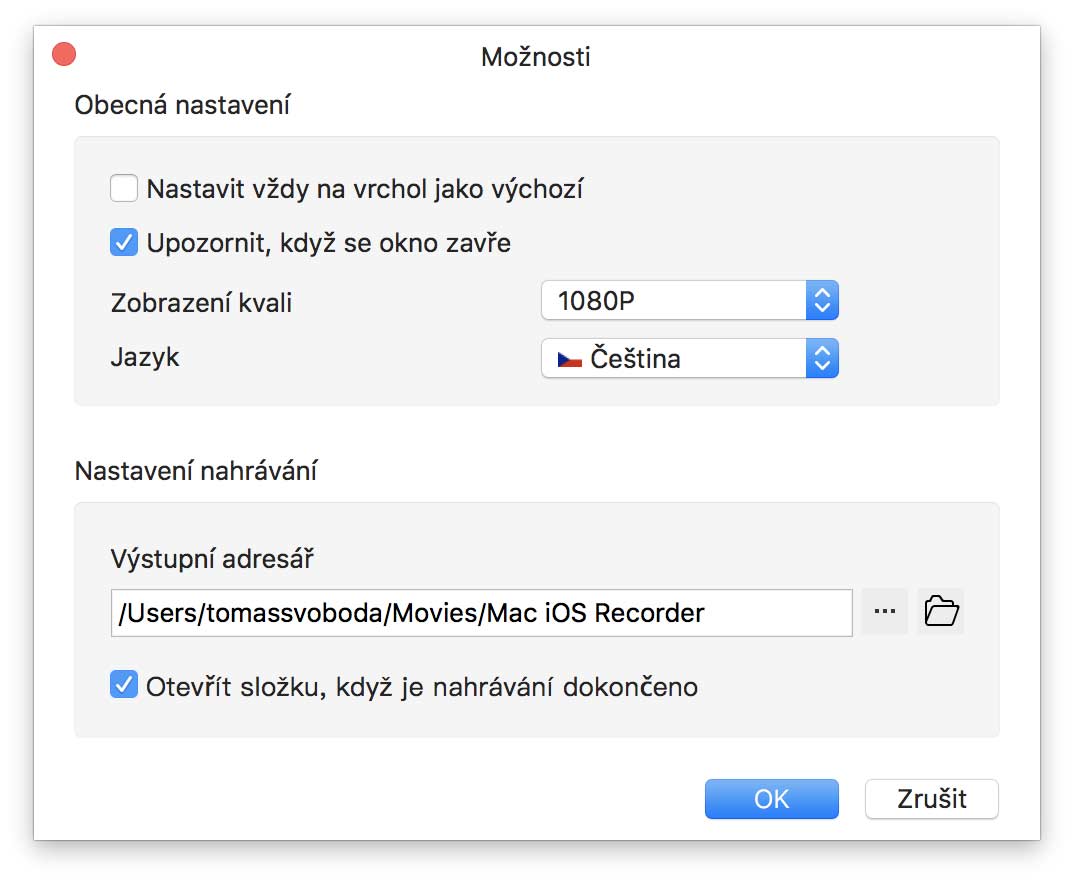Screen dimensions: 1074x882
Task: Click the "Jazyk" label
Action: tap(145, 357)
